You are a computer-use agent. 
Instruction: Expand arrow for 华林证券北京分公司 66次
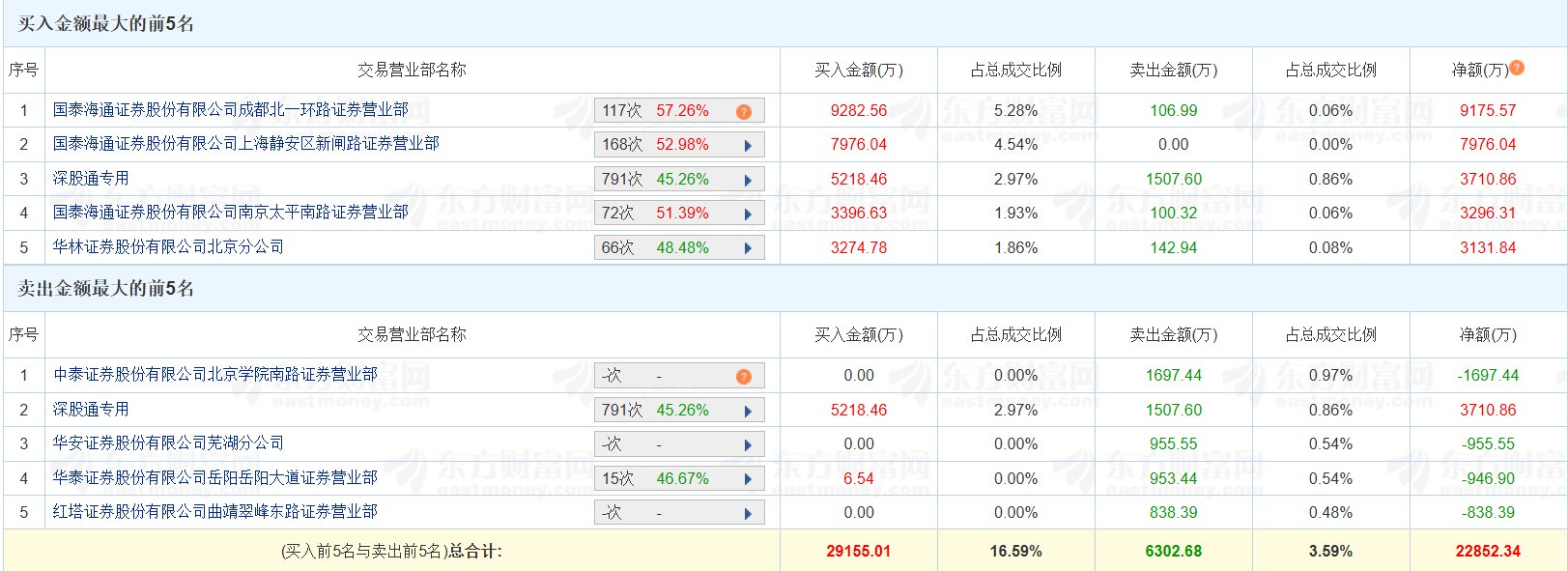748,248
